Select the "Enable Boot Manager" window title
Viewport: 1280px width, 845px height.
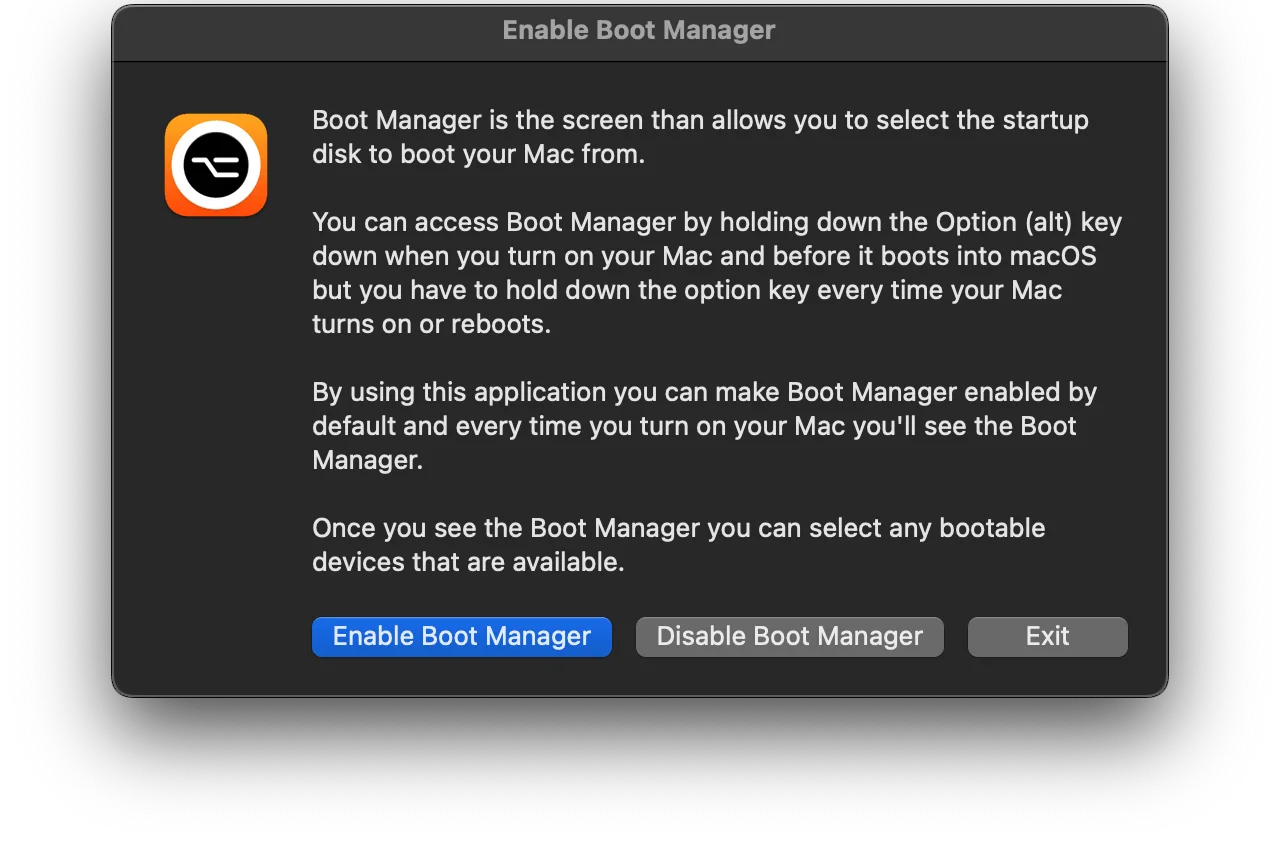[639, 30]
